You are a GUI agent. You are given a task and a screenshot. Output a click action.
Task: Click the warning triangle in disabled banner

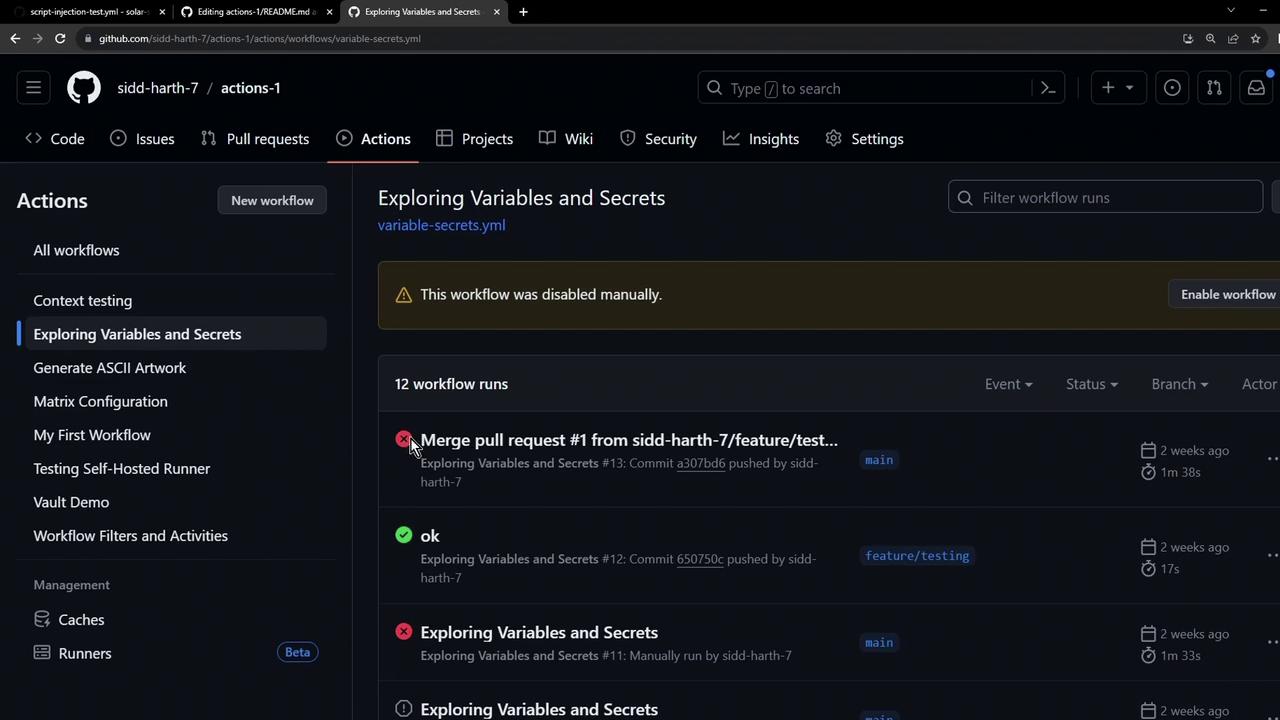[403, 295]
